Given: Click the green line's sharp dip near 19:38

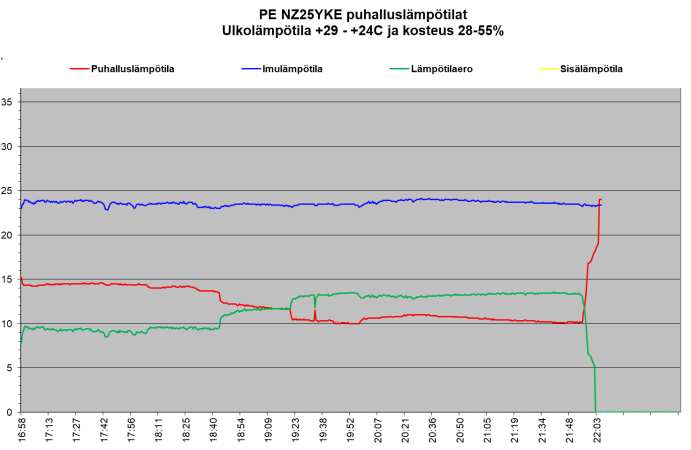Looking at the screenshot, I should (x=315, y=304).
